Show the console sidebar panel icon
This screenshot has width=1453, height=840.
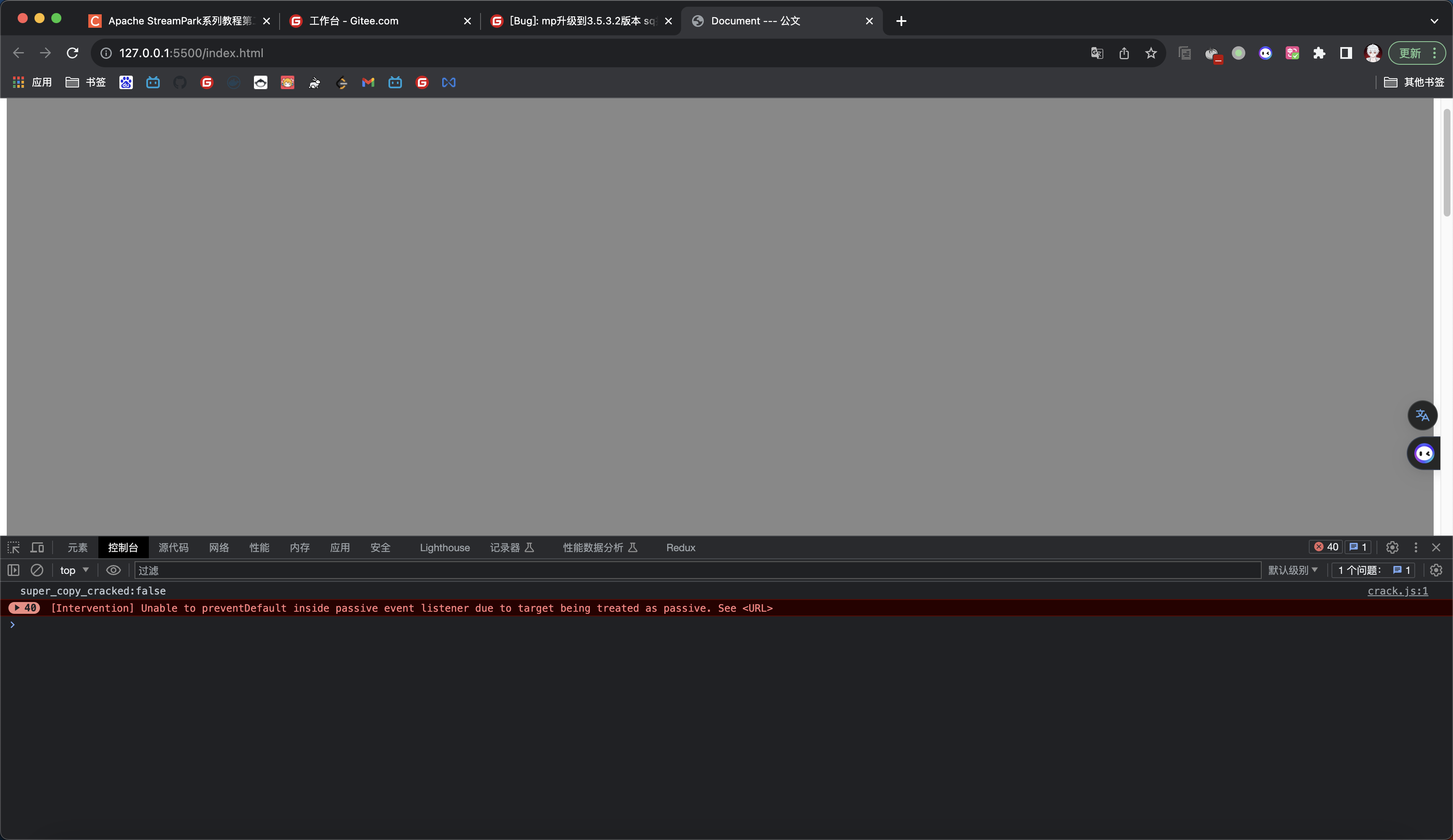13,570
